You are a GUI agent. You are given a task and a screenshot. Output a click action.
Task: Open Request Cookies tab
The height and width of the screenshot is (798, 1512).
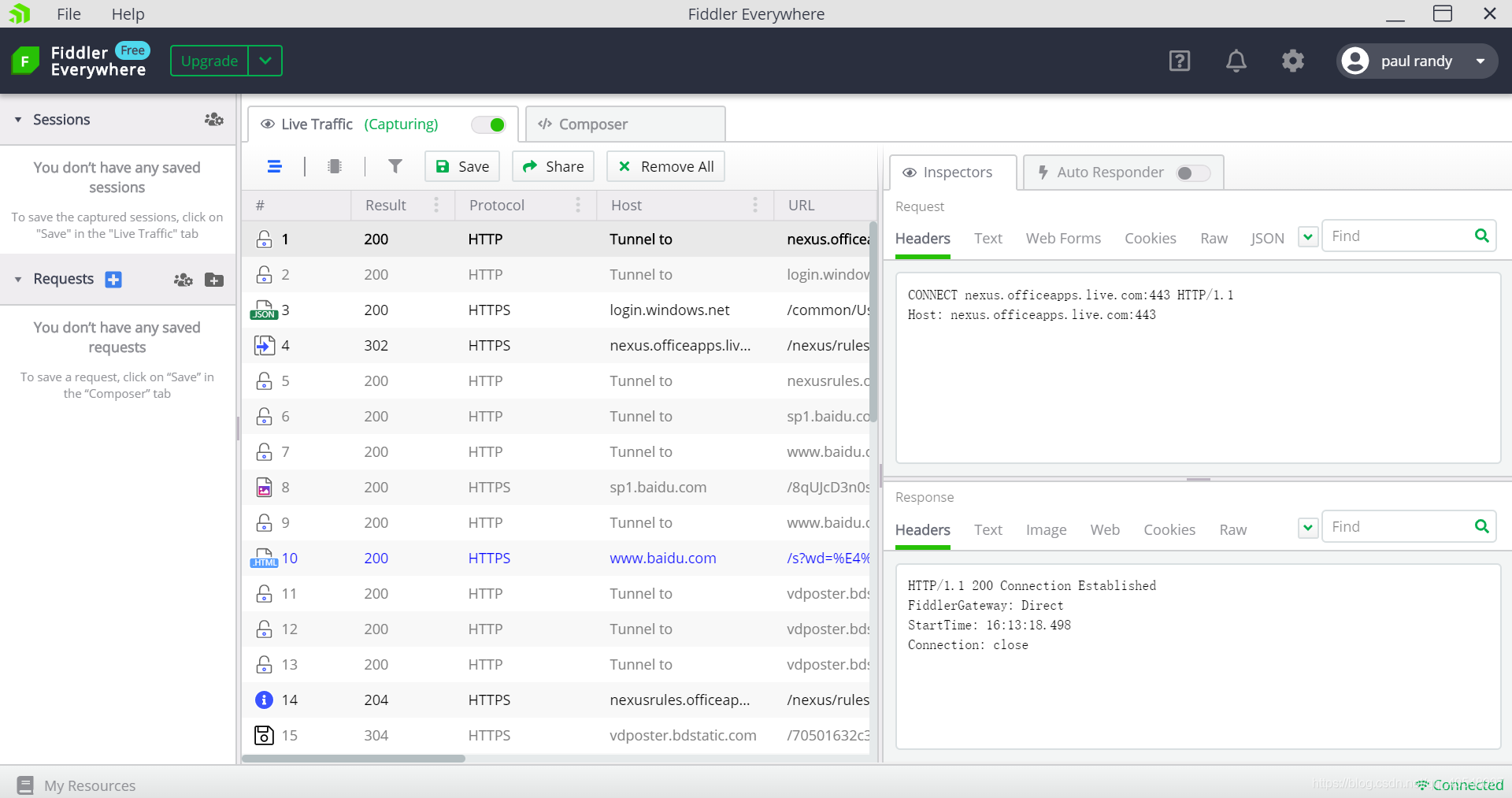pos(1150,238)
